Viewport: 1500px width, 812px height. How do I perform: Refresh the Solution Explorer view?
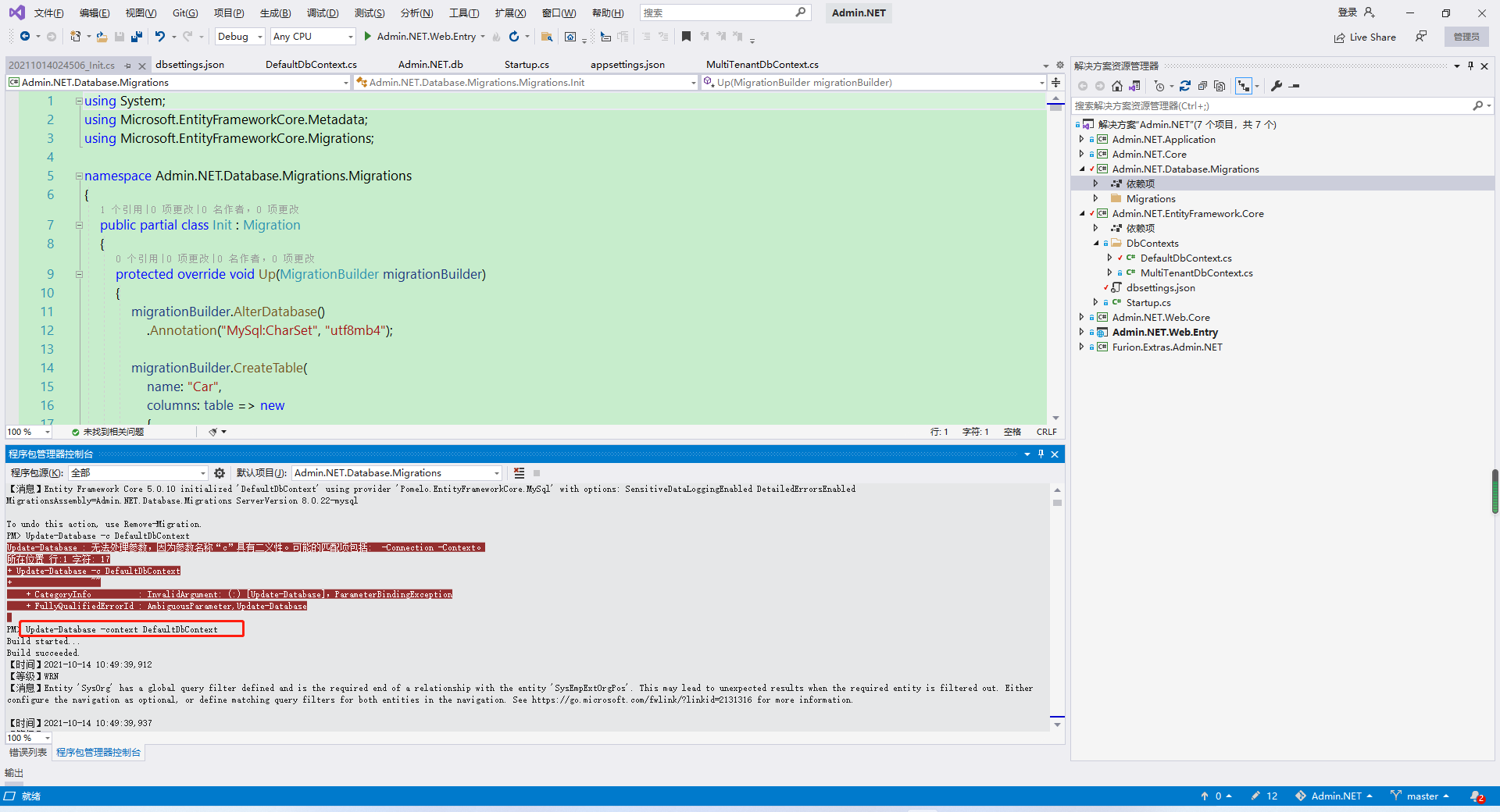1186,86
